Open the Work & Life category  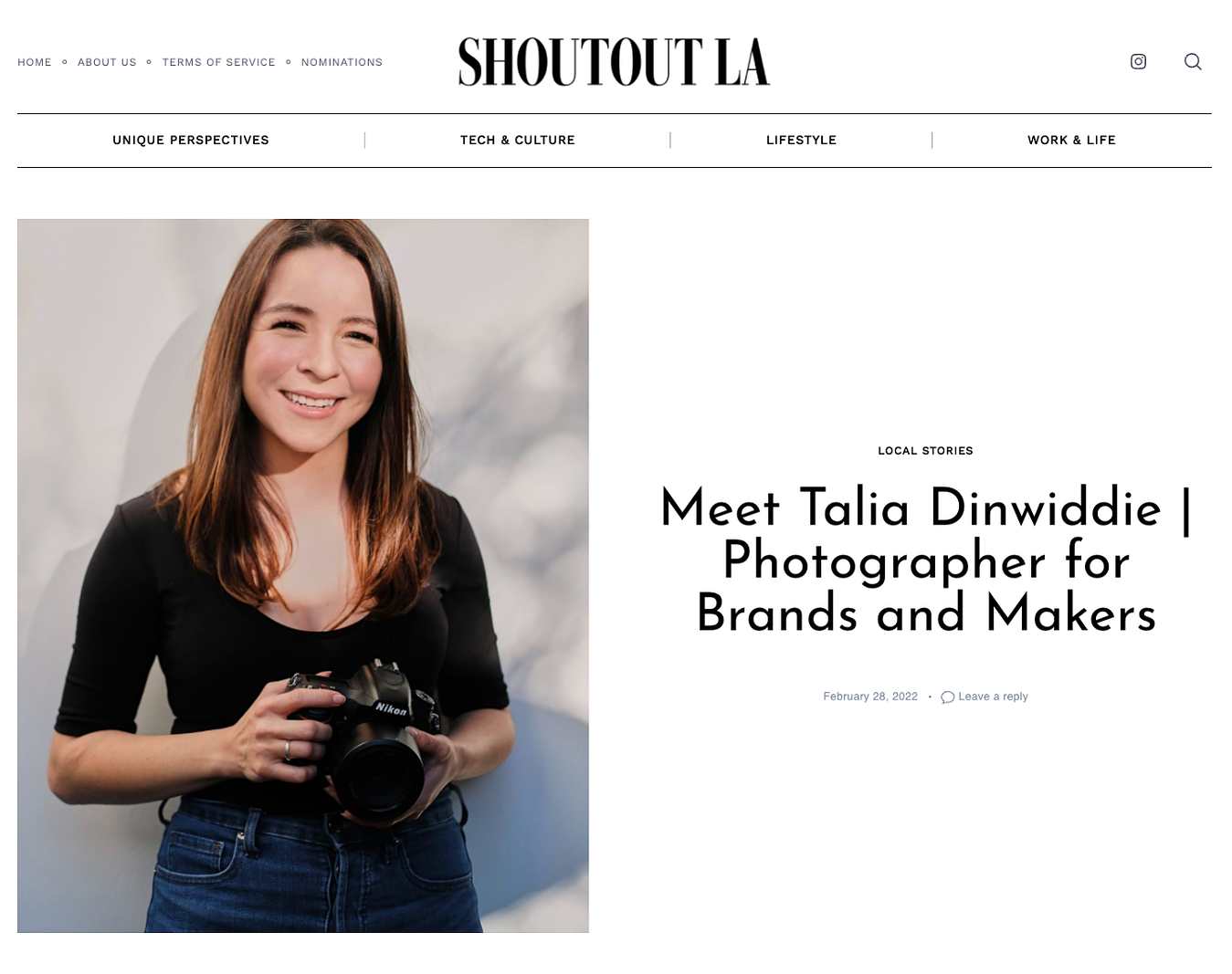1071,140
